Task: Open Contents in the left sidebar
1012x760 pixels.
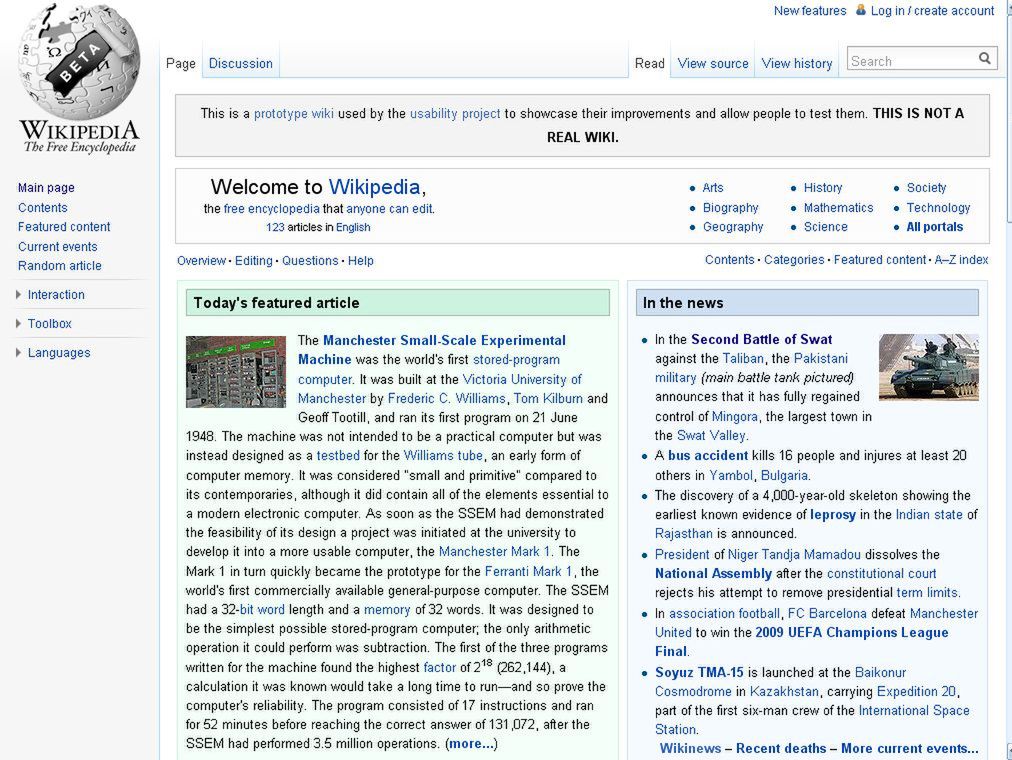Action: (x=43, y=208)
